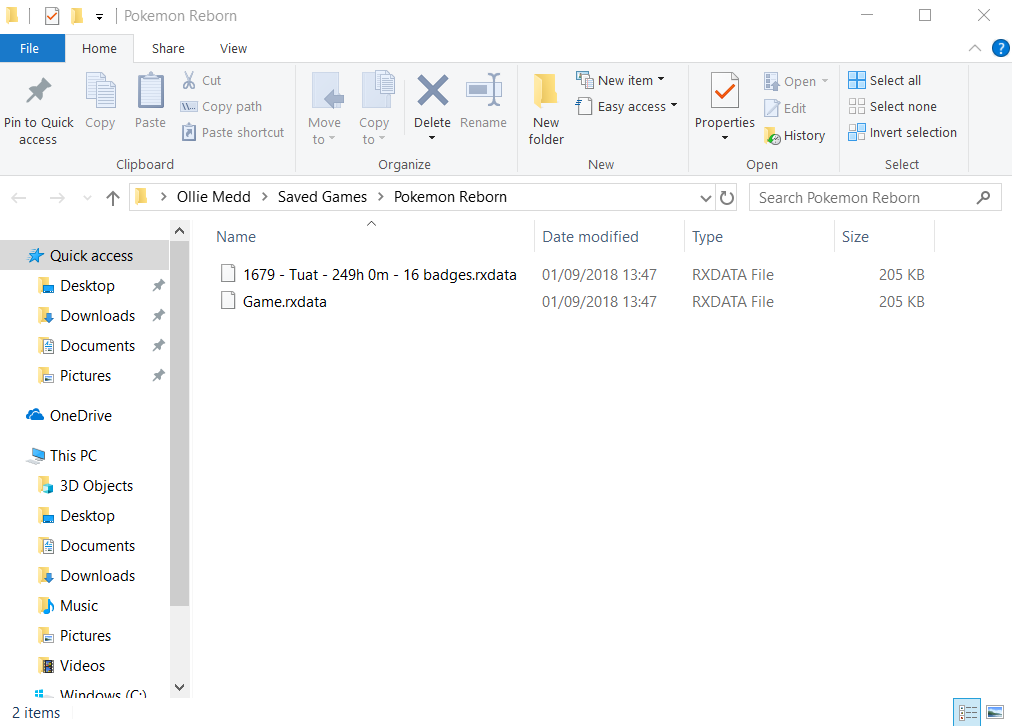
Task: Go up one folder level
Action: point(113,197)
